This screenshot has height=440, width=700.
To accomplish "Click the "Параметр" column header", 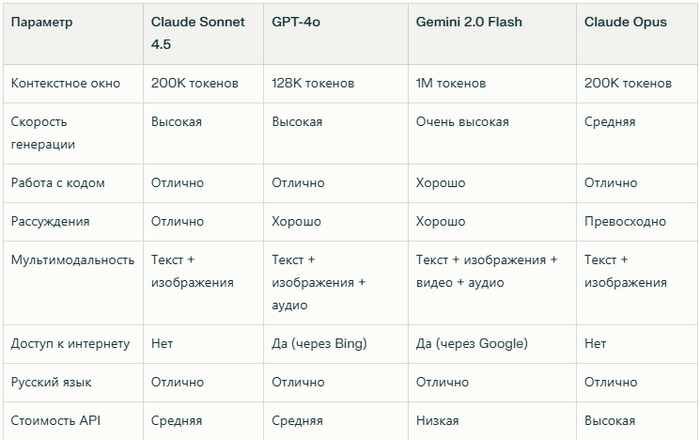I will click(41, 21).
